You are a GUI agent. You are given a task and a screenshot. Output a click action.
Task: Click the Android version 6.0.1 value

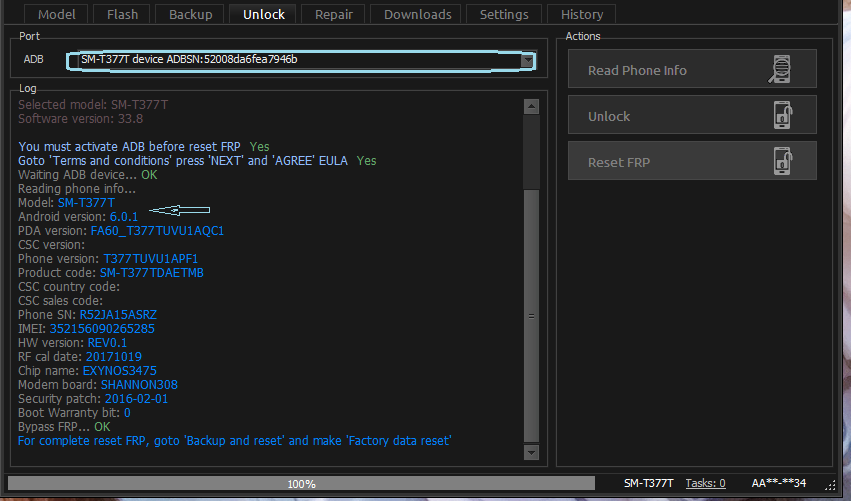[x=124, y=217]
